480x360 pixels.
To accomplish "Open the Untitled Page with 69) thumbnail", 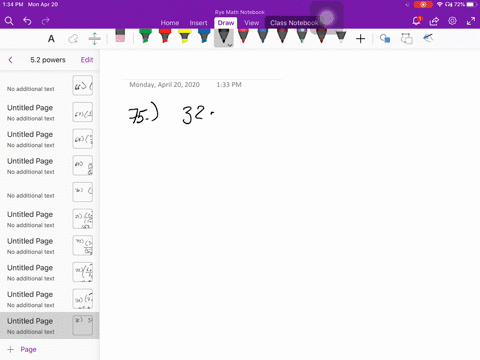I will [x=50, y=166].
